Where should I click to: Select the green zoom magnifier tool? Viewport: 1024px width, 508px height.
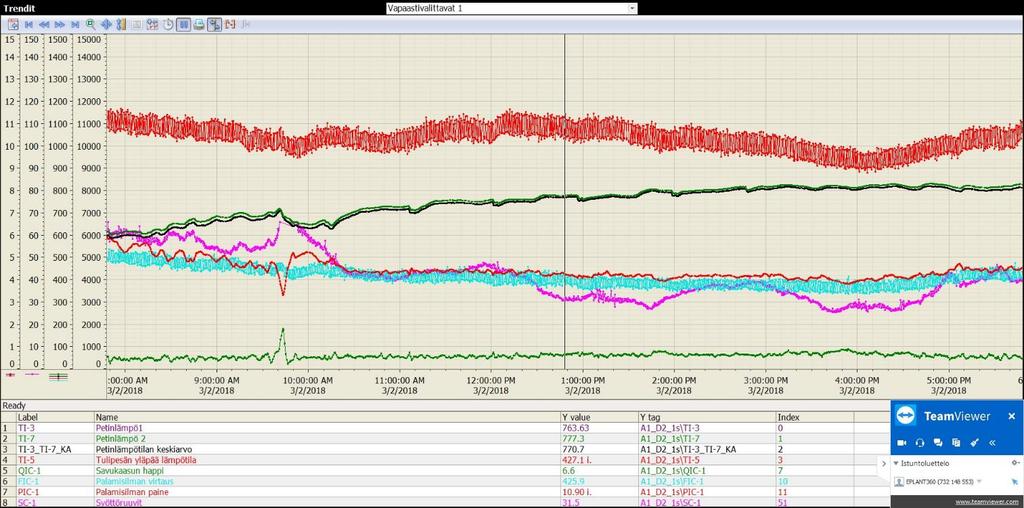(91, 24)
